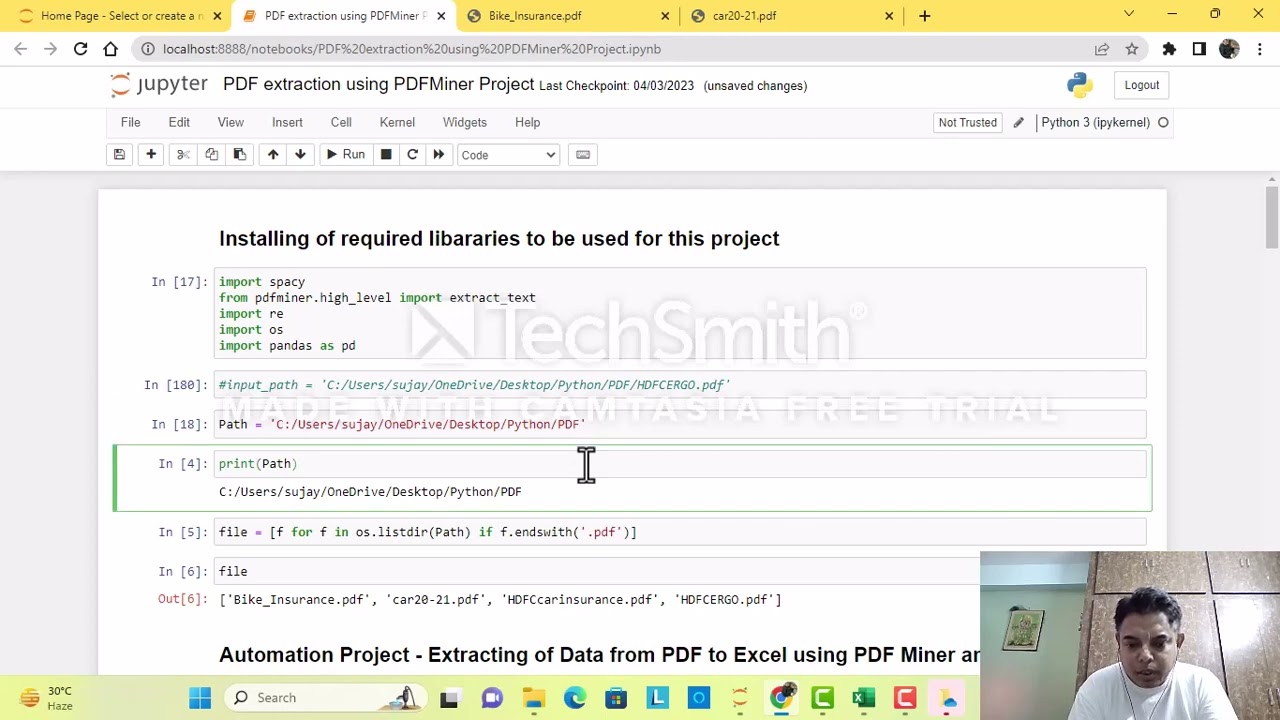Viewport: 1280px width, 720px height.
Task: Paste cells below icon in the toolbar
Action: tap(239, 155)
